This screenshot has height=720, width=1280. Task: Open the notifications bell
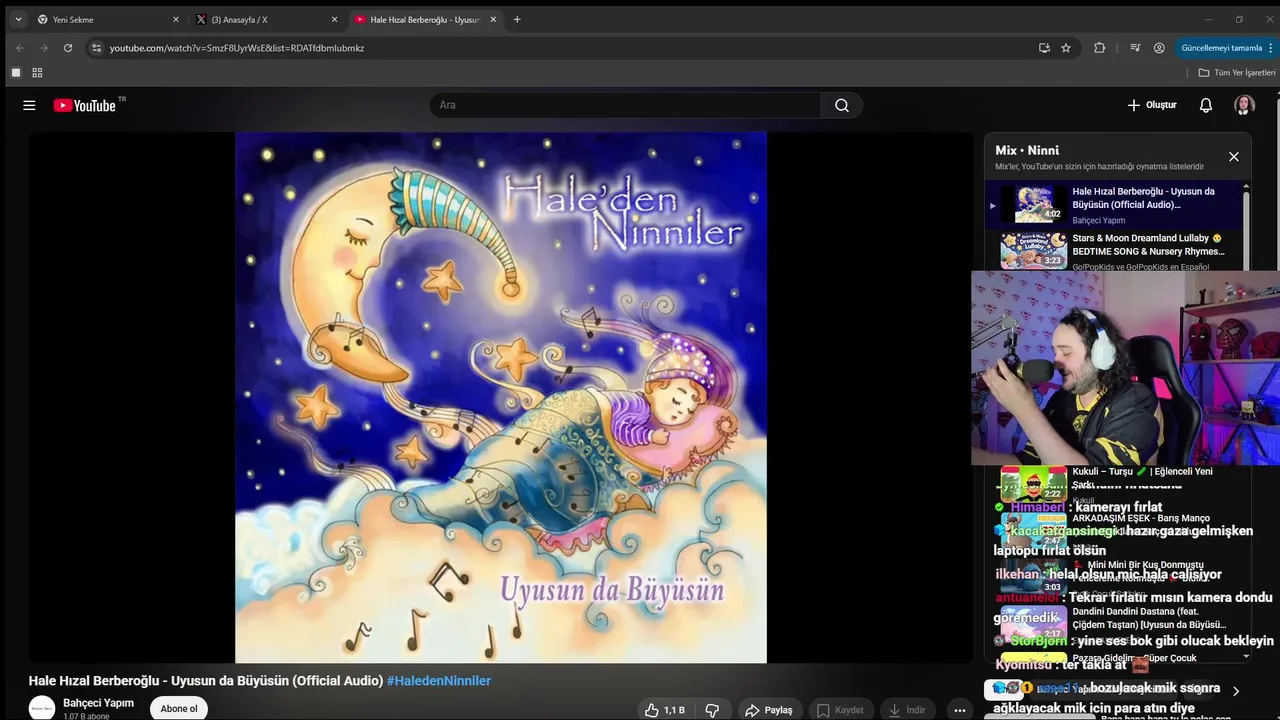[x=1206, y=105]
